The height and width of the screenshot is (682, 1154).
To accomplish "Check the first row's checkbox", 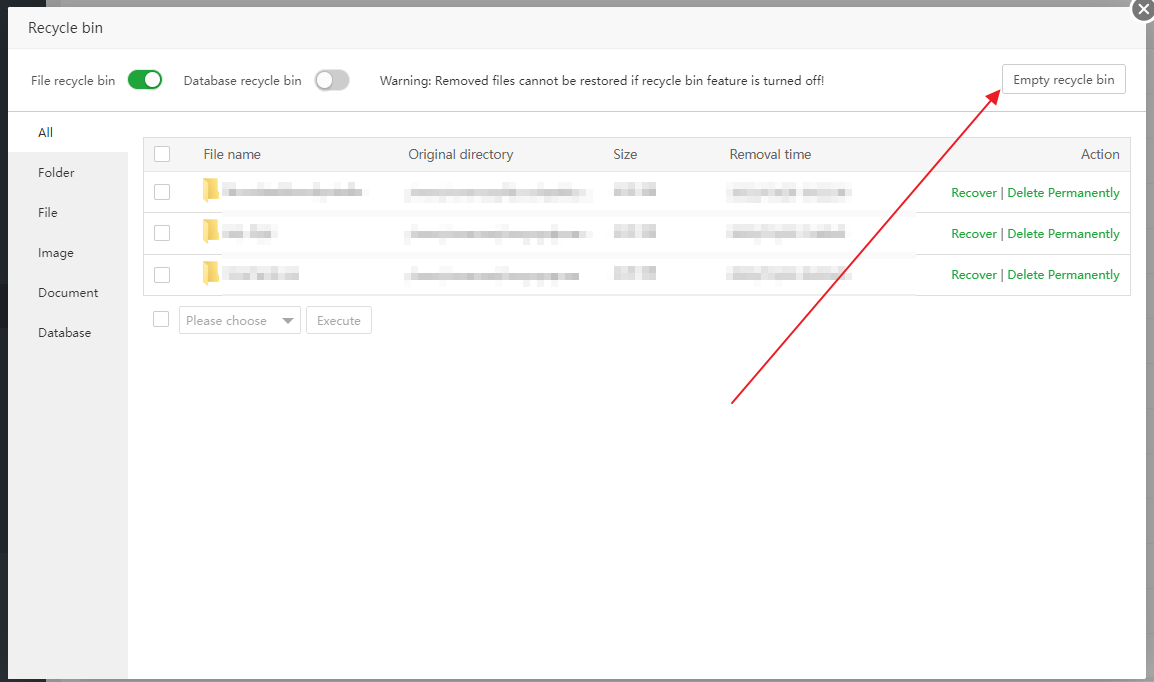I will [x=162, y=192].
